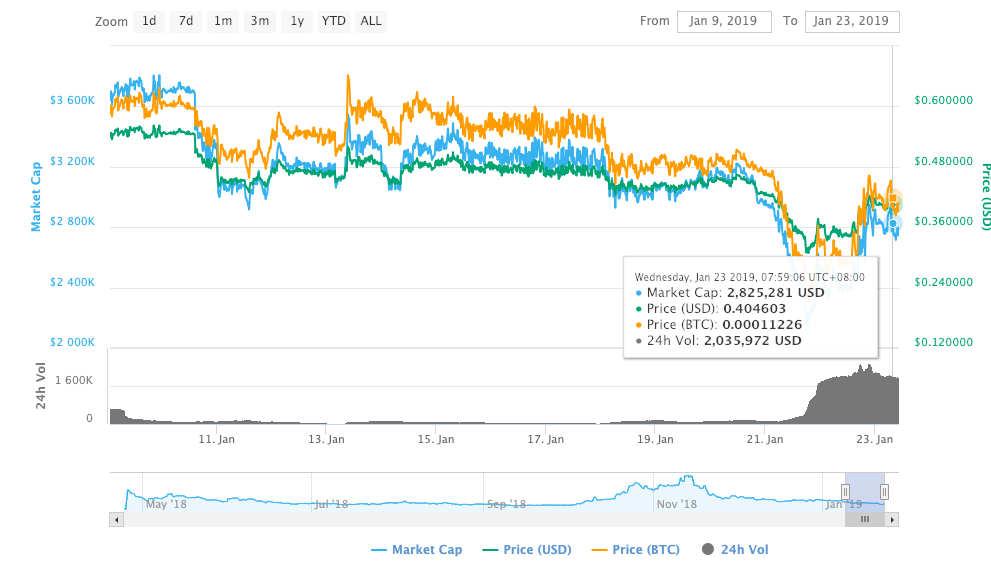991x586 pixels.
Task: Switch zoom to 3m
Action: [260, 21]
